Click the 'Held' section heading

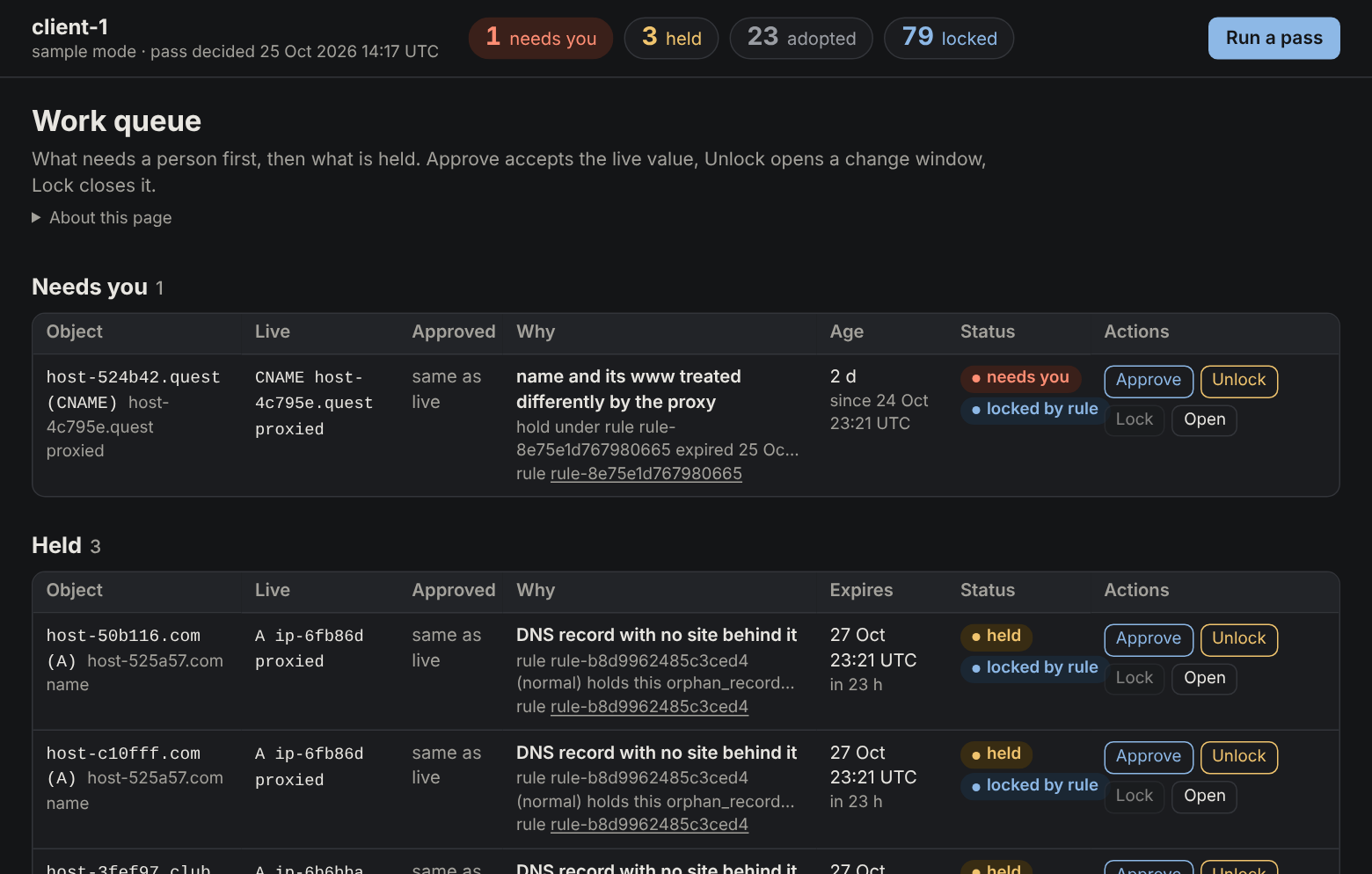pos(56,546)
